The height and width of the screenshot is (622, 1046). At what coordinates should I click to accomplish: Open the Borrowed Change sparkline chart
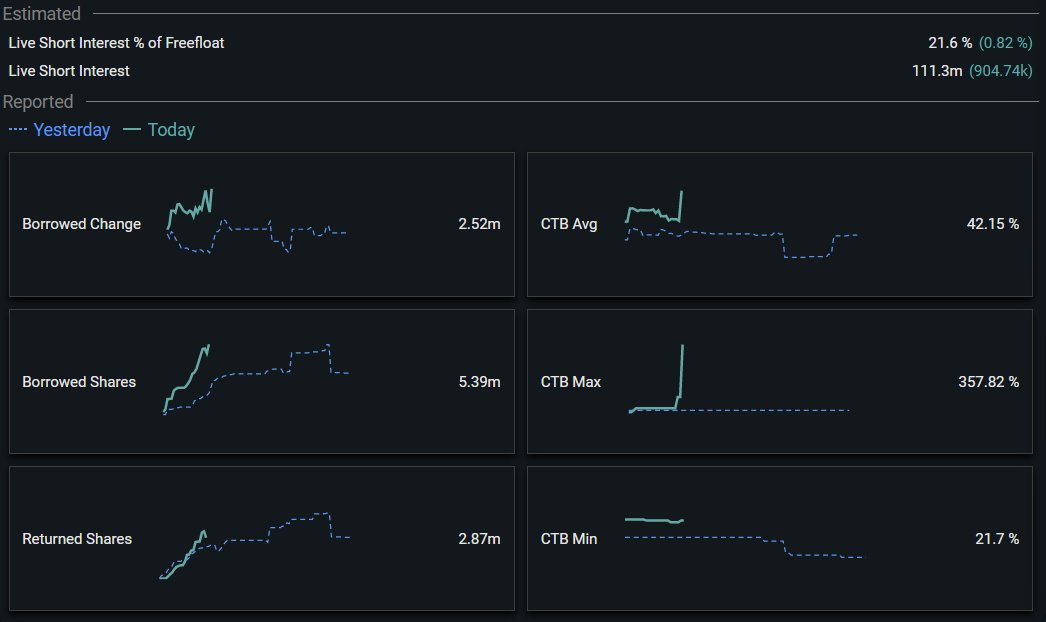point(256,222)
